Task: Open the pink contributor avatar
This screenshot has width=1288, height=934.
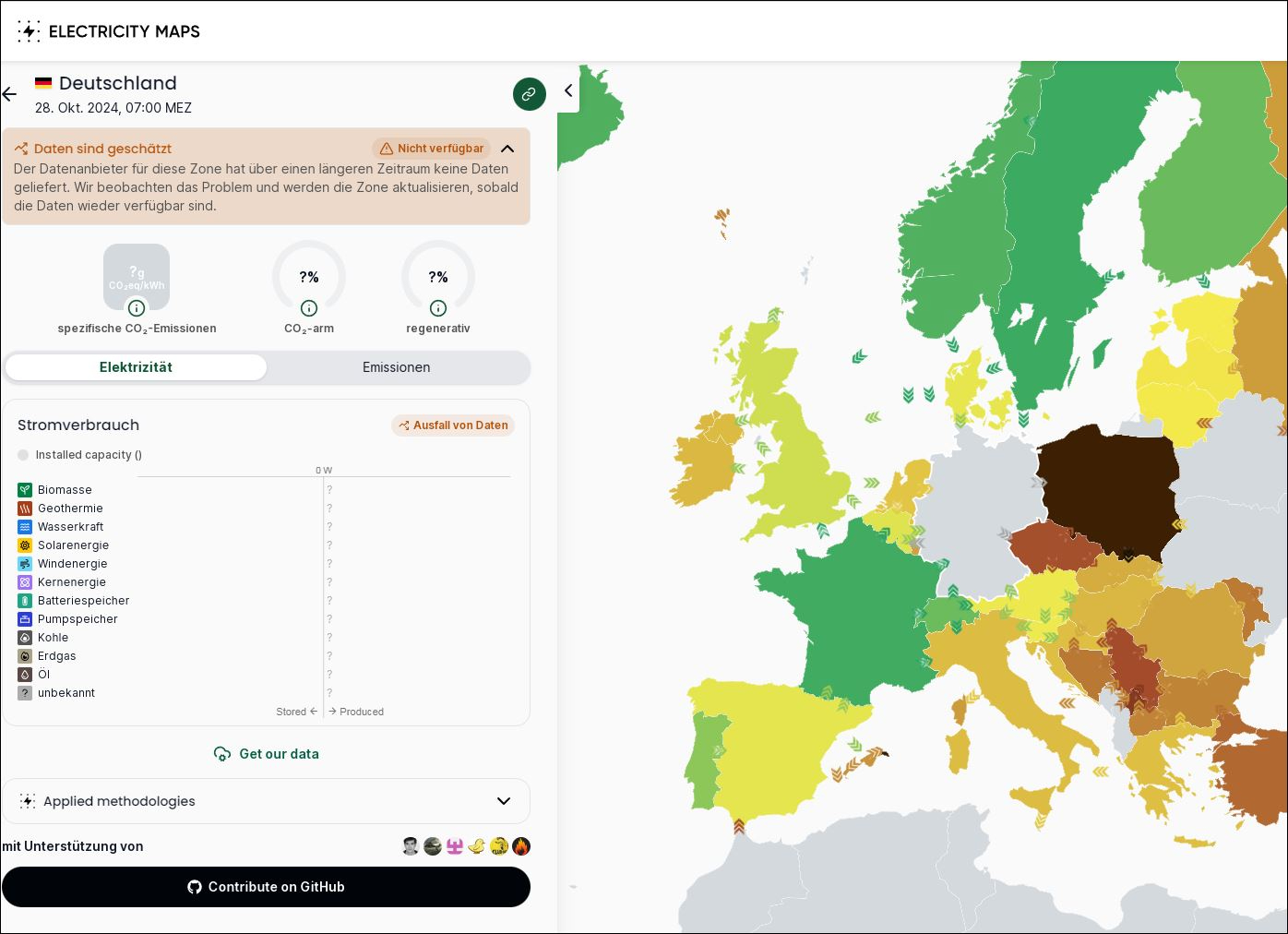Action: click(x=455, y=846)
